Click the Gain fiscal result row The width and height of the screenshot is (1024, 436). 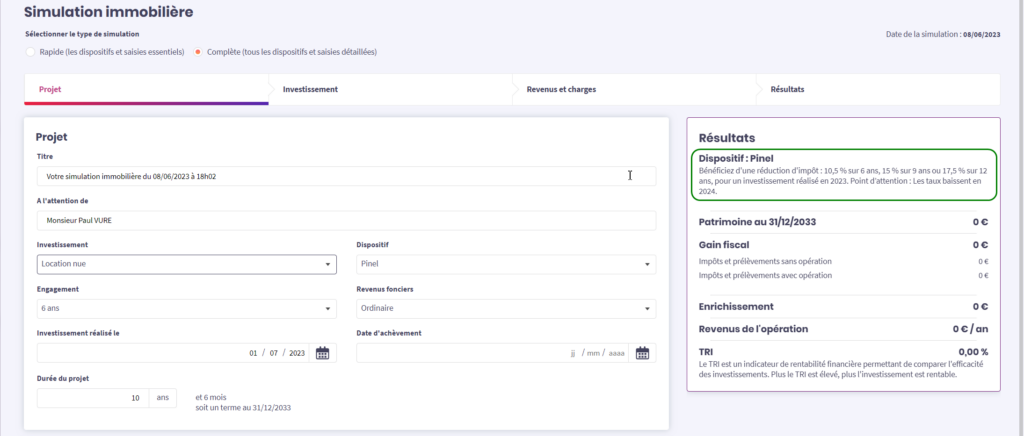coord(843,244)
